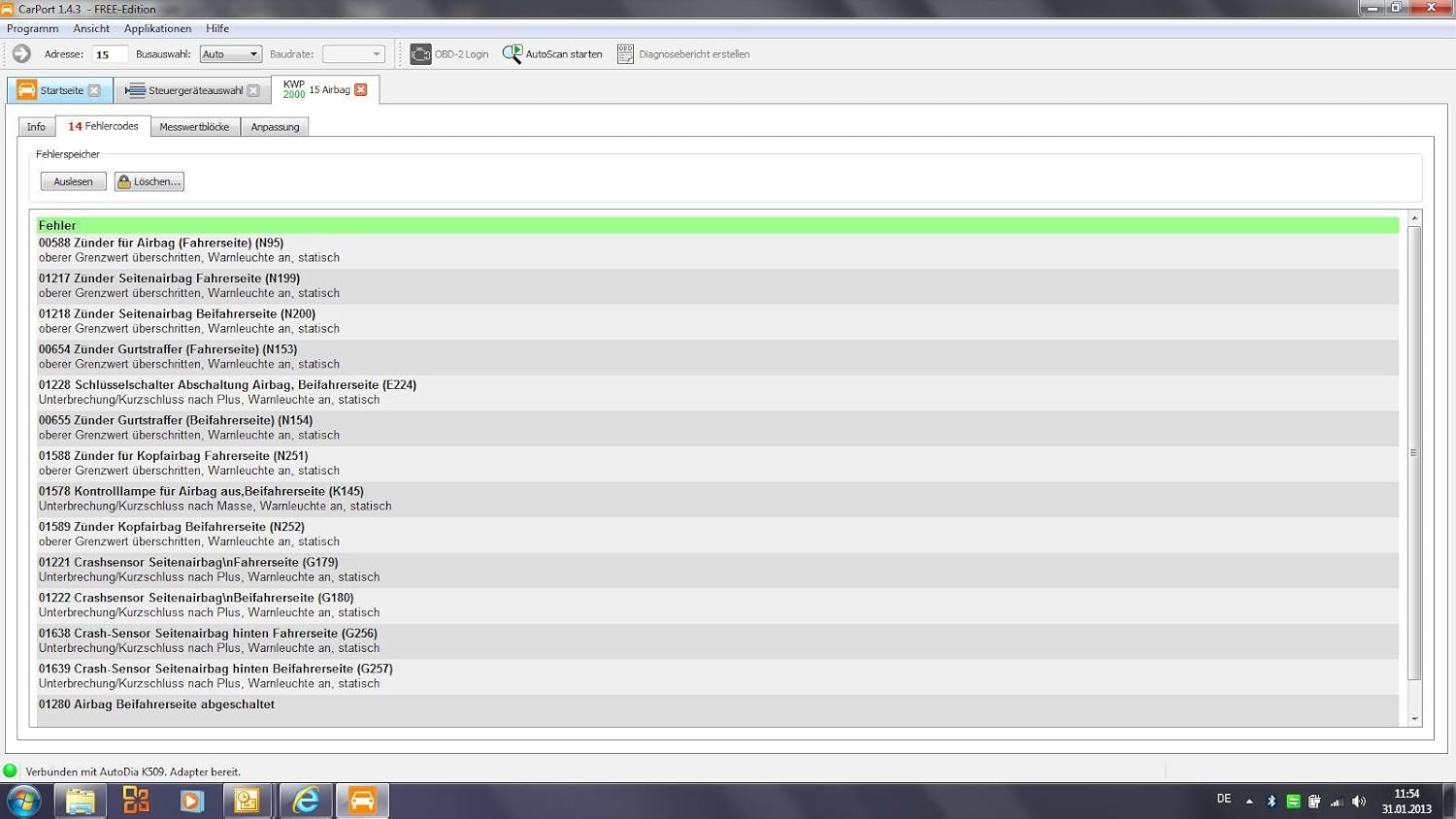Viewport: 1456px width, 819px height.
Task: Close the Steuergeräteauswahl tab
Action: (253, 90)
